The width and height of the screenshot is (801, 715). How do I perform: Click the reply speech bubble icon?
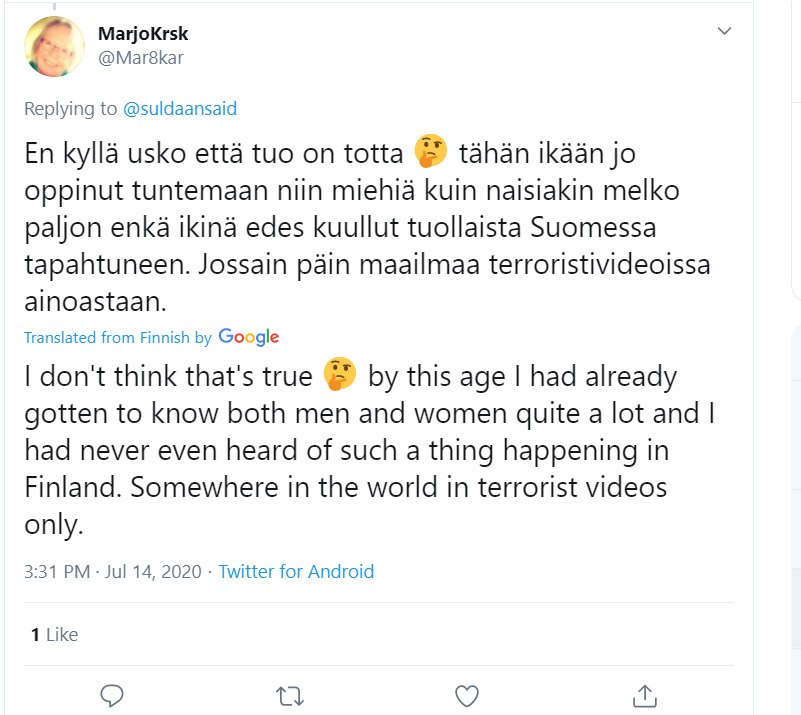(113, 694)
